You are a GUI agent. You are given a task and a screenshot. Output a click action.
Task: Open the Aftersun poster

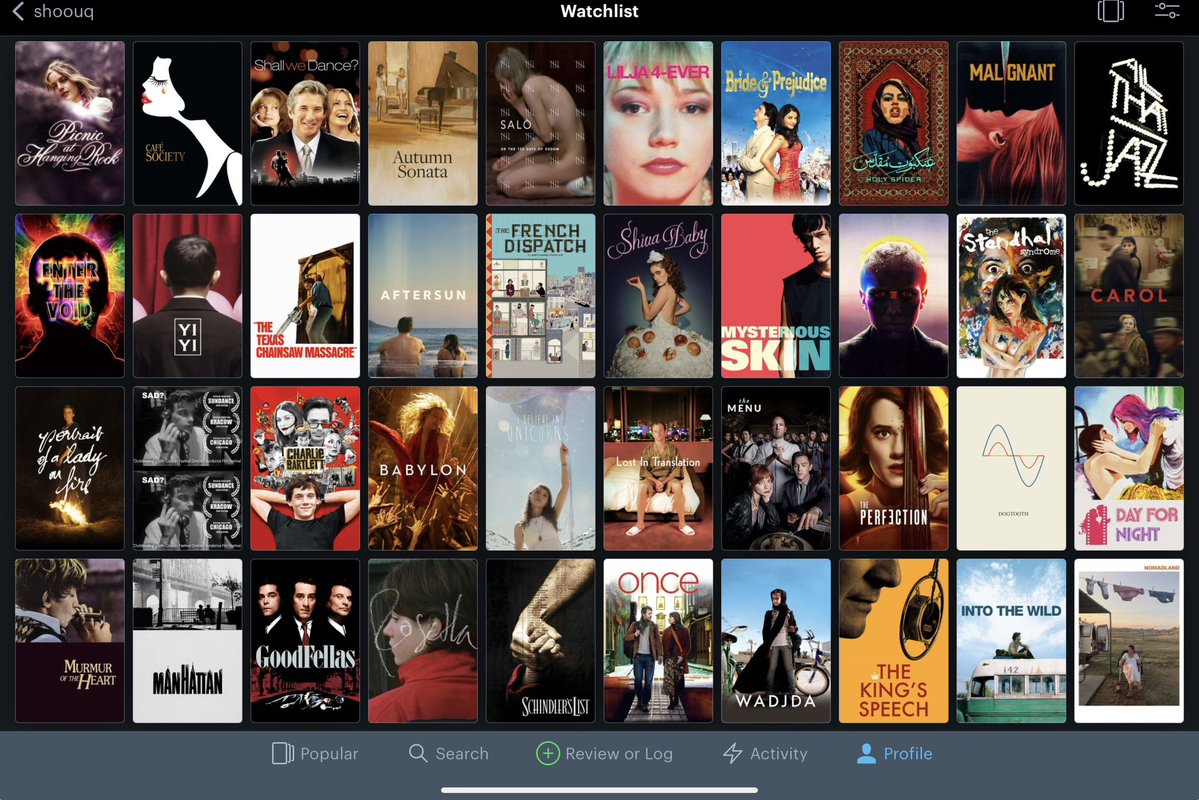(423, 296)
